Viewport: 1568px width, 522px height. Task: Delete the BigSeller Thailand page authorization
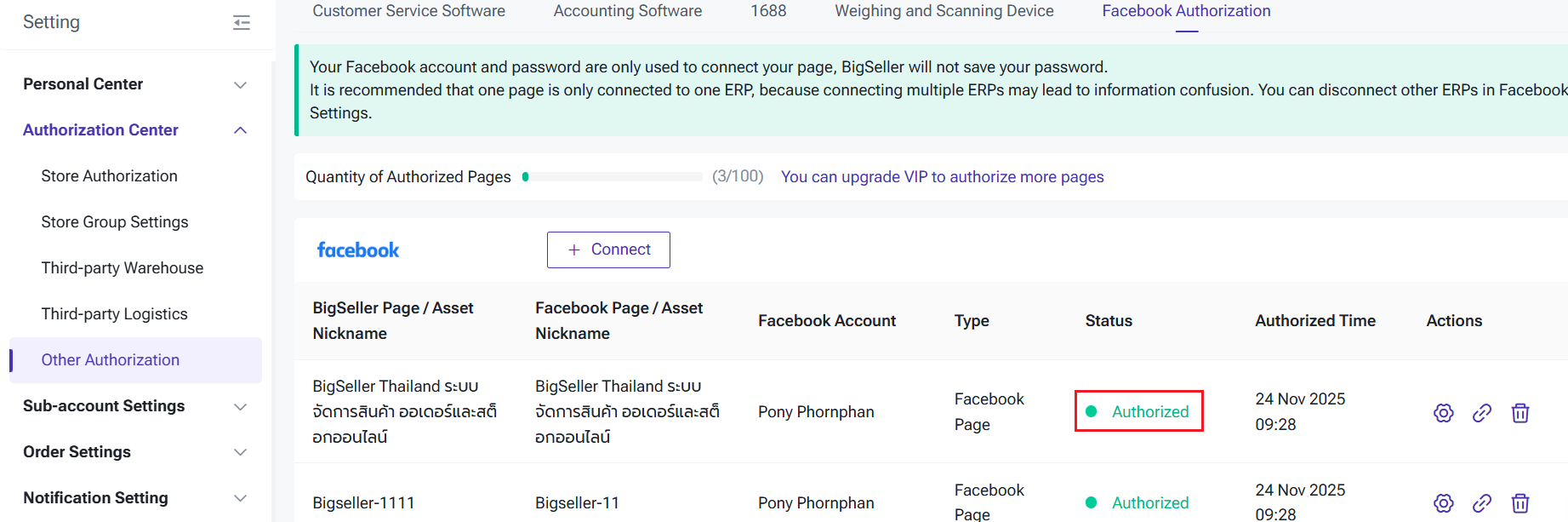tap(1520, 413)
